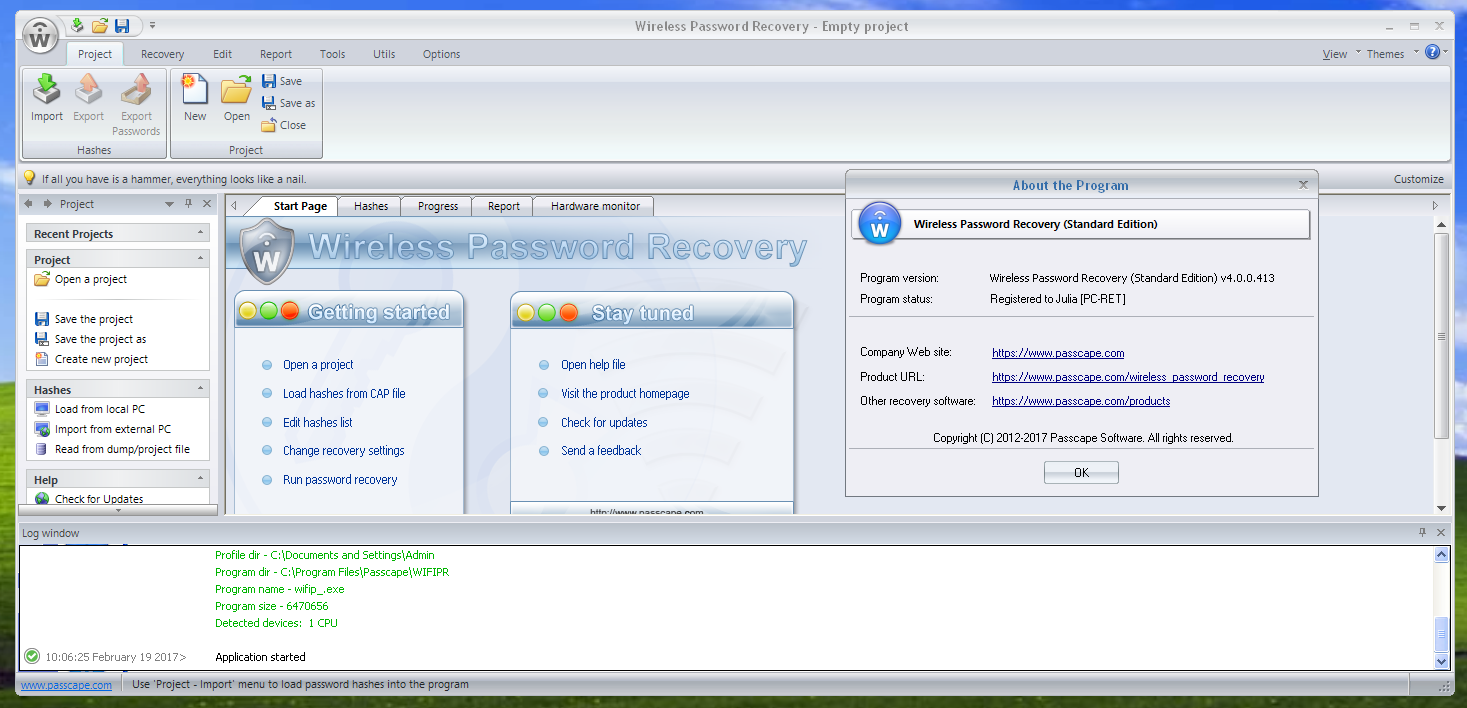Switch to the Hardware monitor tab
The width and height of the screenshot is (1467, 708).
click(x=595, y=206)
